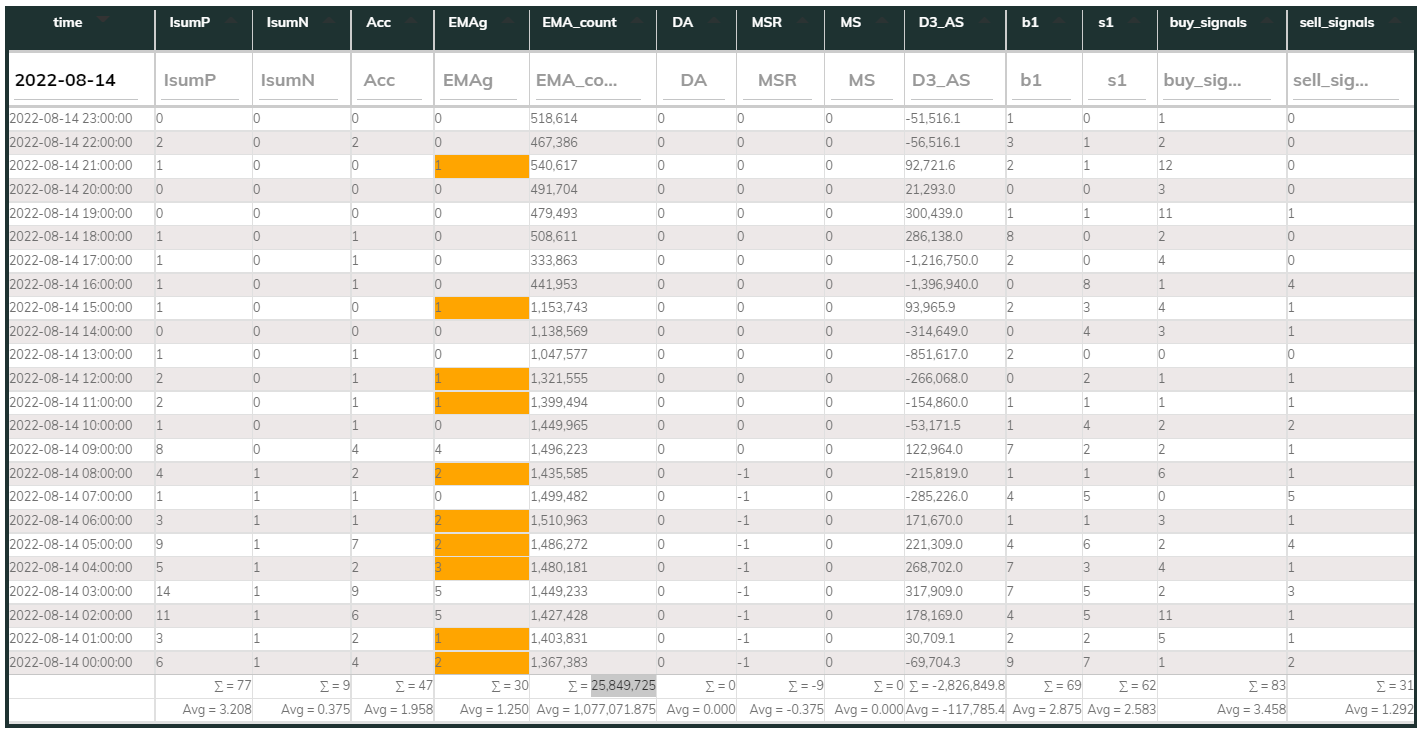
Task: Select the highlighted EMAg cell in the 15:00:00 row
Action: tap(482, 308)
